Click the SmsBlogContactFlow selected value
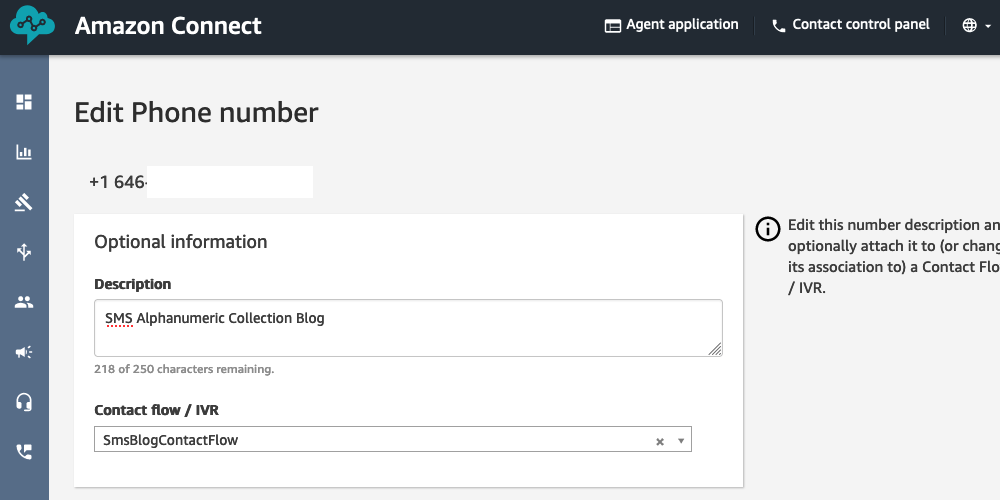 tap(171, 440)
